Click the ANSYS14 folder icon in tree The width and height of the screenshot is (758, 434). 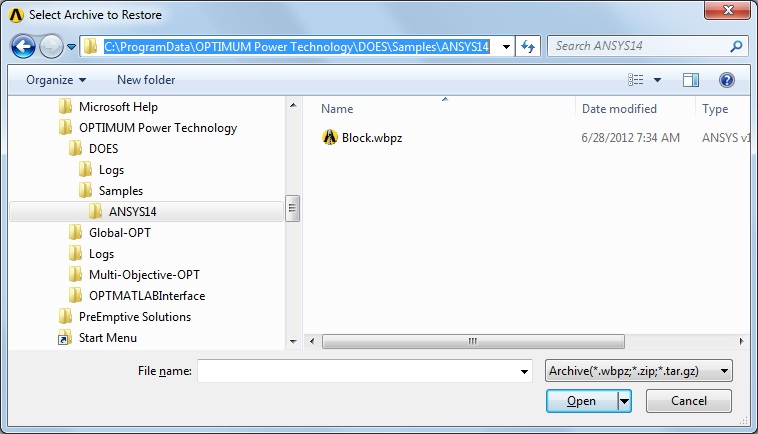tap(95, 211)
